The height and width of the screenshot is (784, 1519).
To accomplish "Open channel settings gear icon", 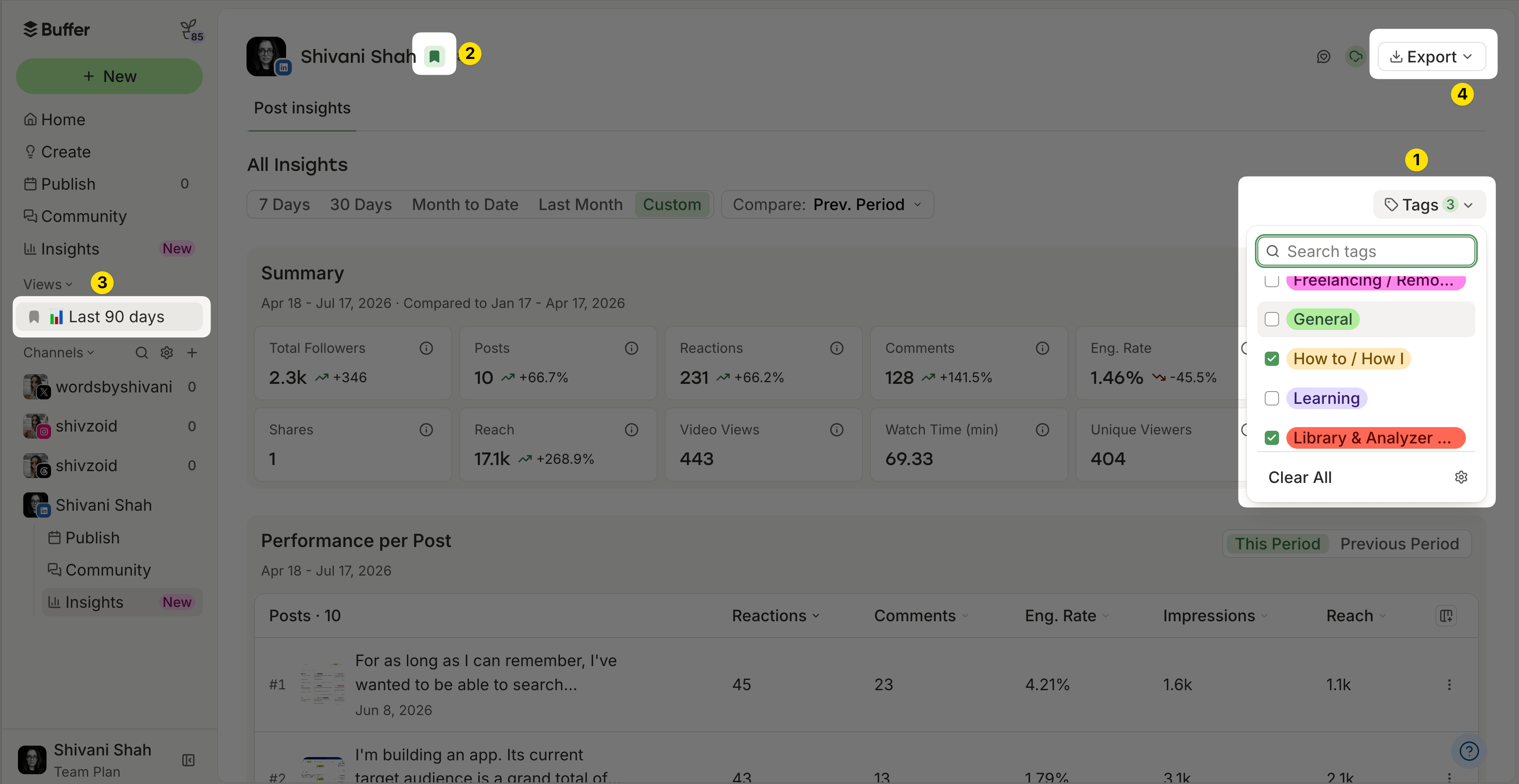I will tap(167, 352).
